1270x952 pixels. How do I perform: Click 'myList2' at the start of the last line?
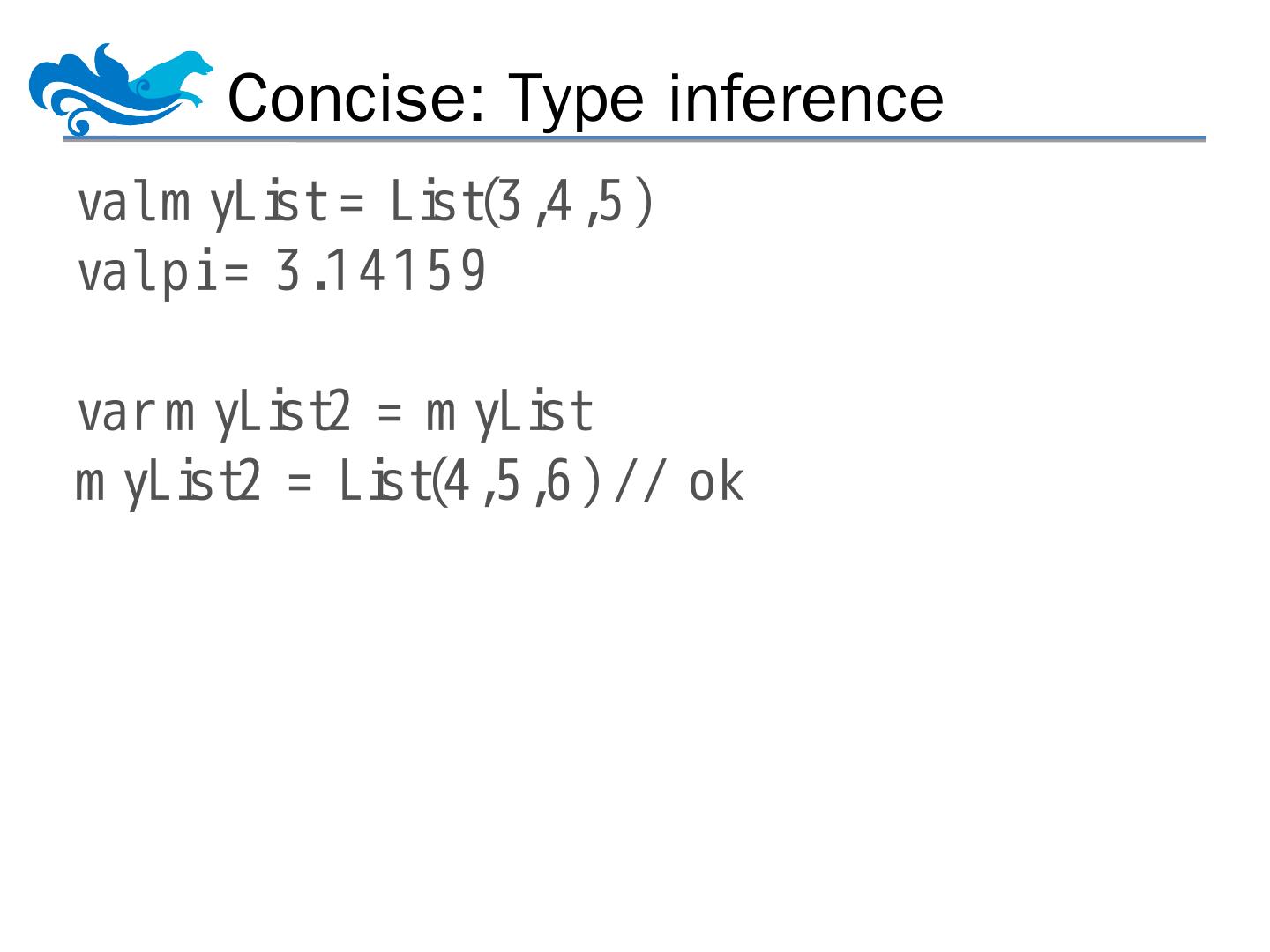click(x=168, y=483)
